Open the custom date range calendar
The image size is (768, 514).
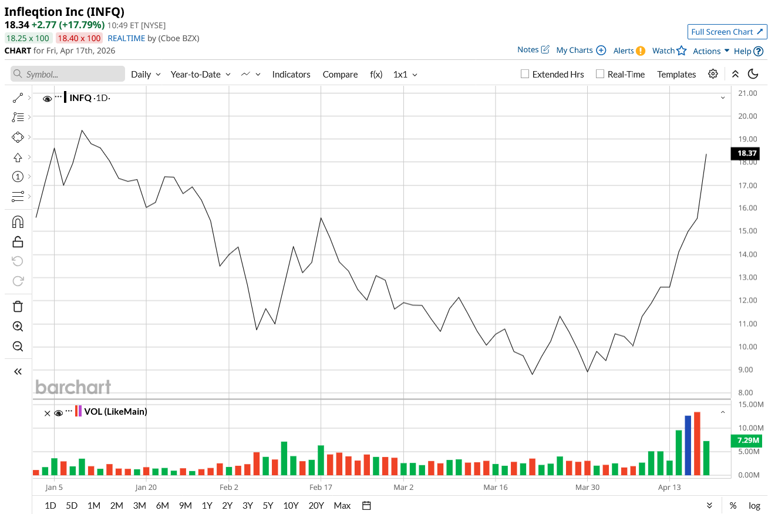click(366, 505)
